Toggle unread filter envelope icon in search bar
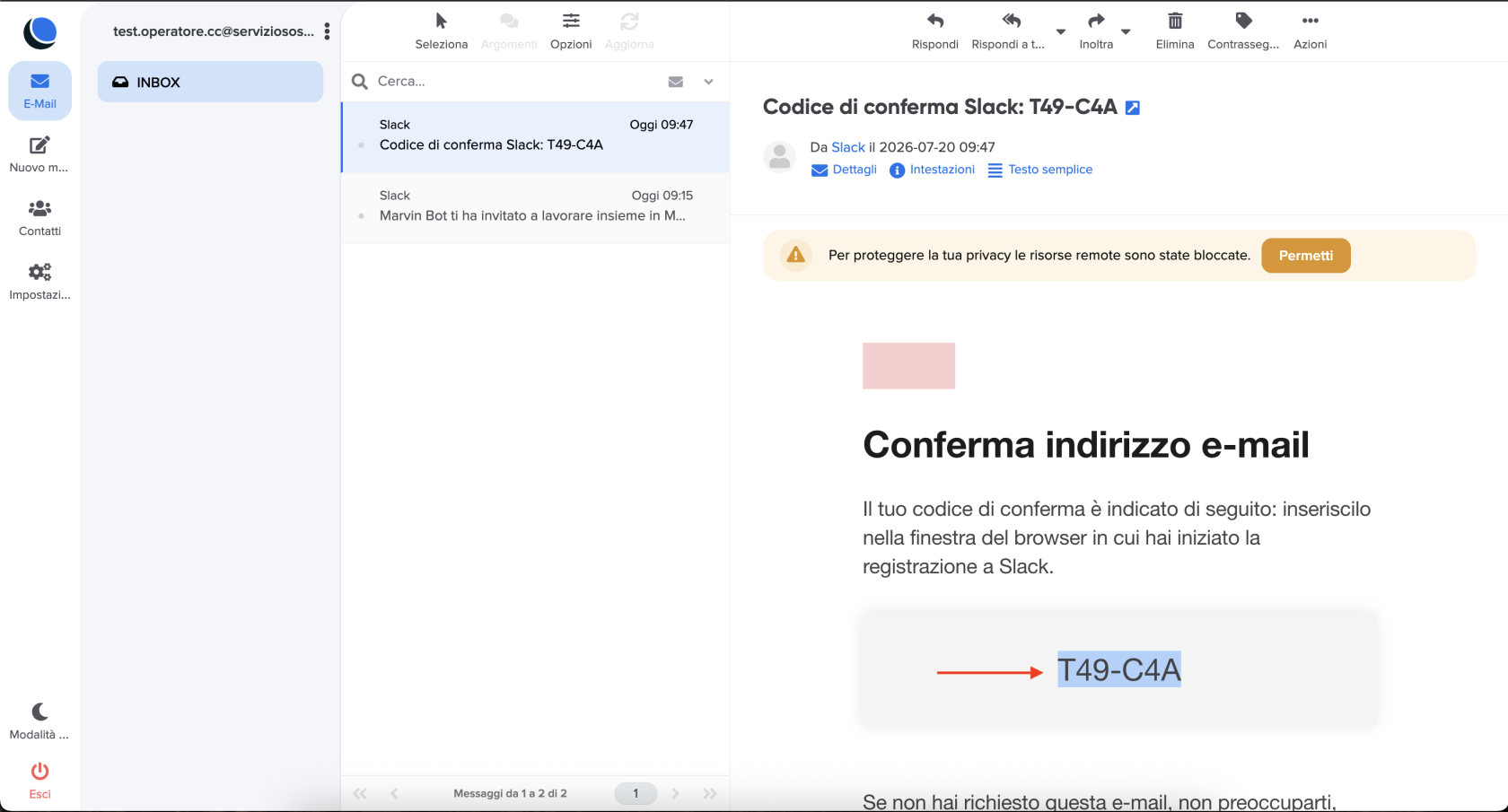The height and width of the screenshot is (812, 1508). (676, 82)
